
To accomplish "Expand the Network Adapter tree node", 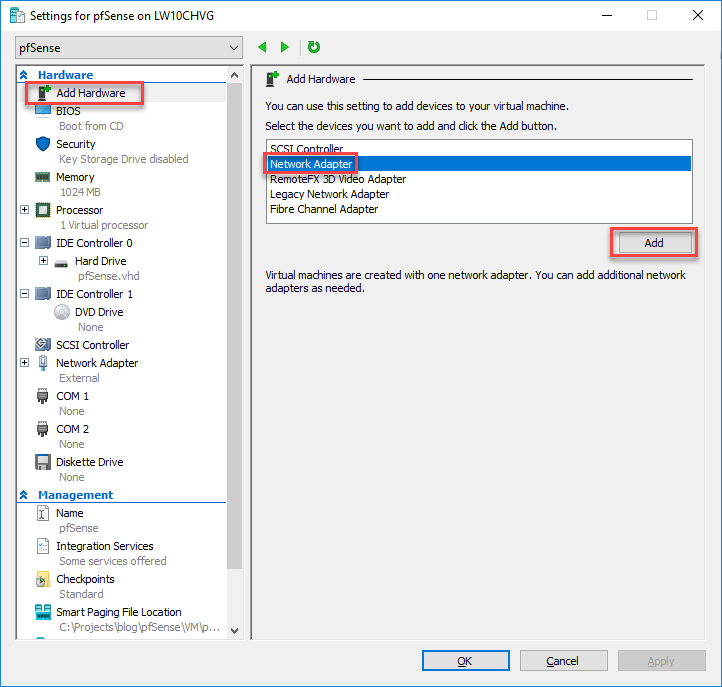I will point(24,363).
